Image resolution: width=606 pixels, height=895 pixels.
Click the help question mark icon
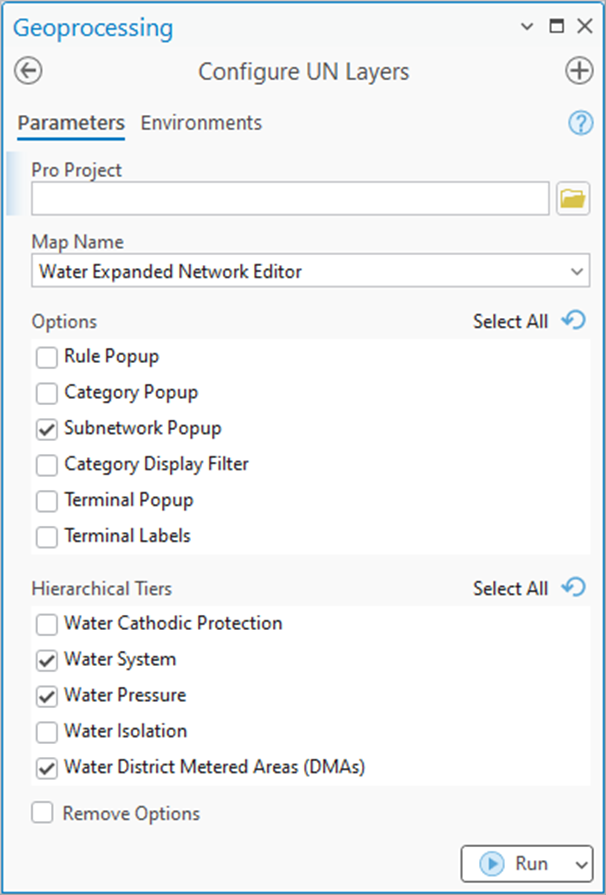pos(580,122)
